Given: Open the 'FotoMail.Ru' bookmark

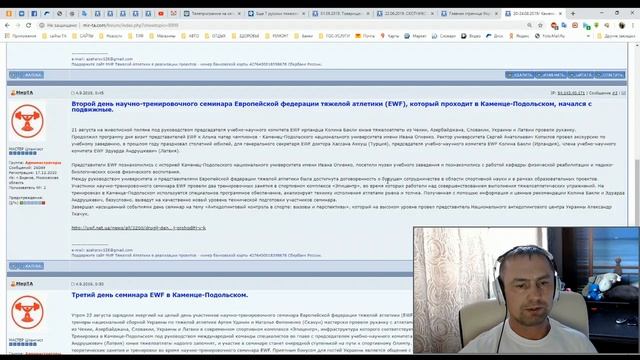Looking at the screenshot, I should 550,36.
